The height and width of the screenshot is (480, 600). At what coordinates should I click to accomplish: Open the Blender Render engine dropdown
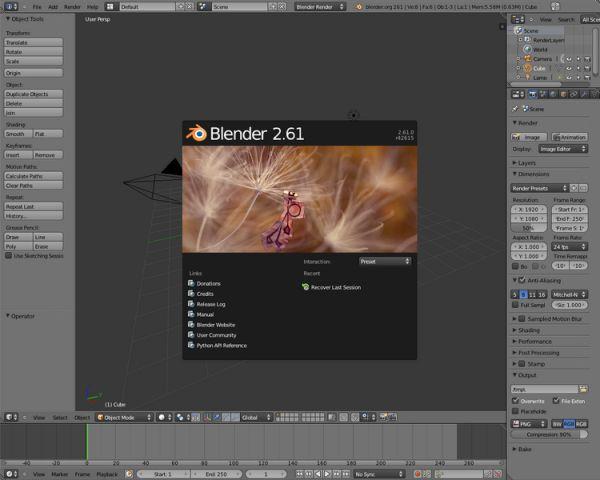(x=320, y=7)
